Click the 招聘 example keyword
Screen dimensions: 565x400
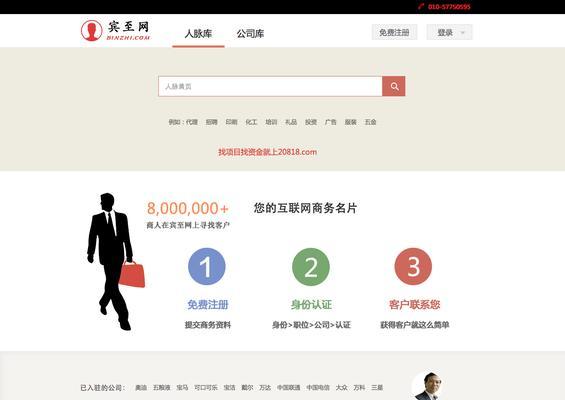coord(212,122)
